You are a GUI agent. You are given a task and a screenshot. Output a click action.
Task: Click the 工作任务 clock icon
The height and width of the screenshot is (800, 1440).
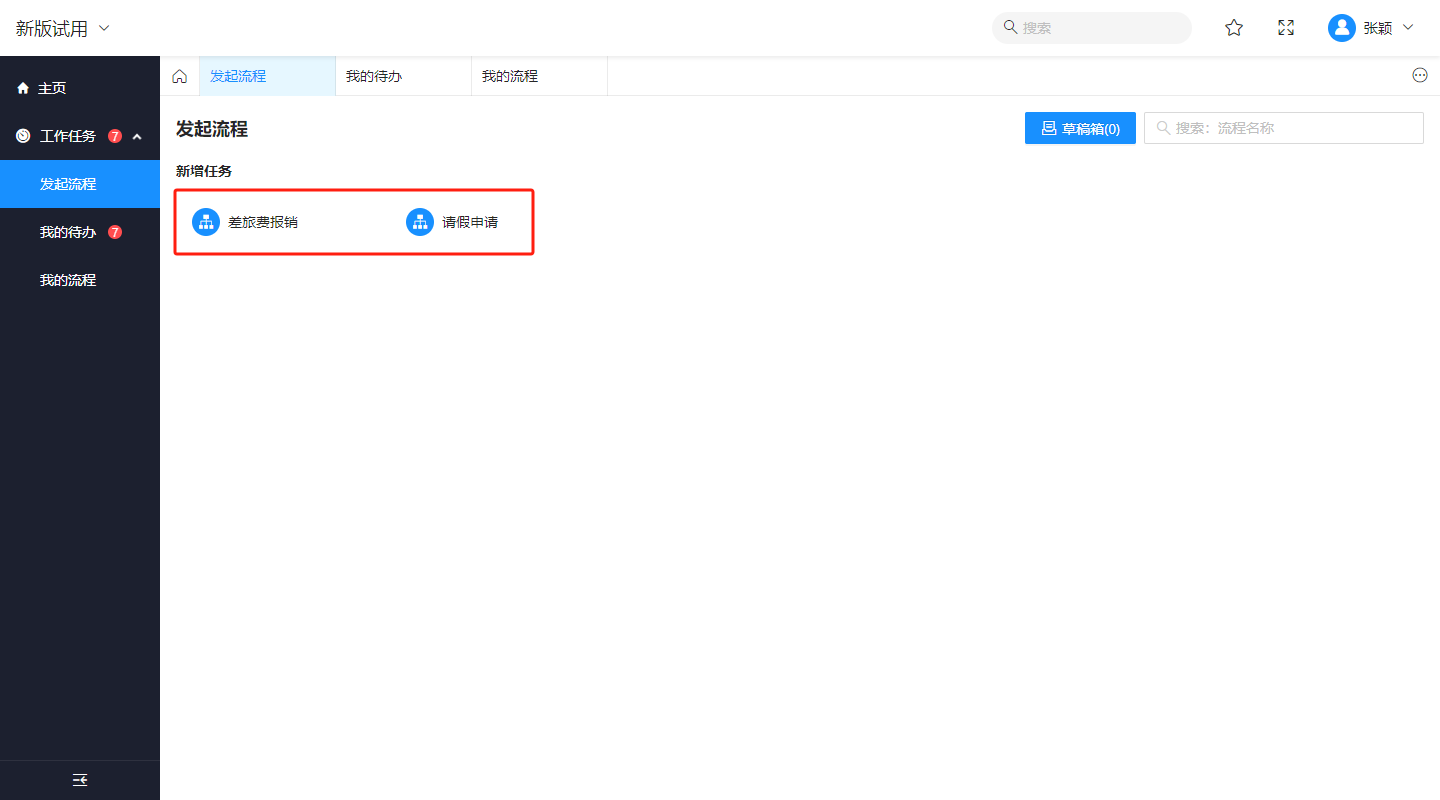23,136
